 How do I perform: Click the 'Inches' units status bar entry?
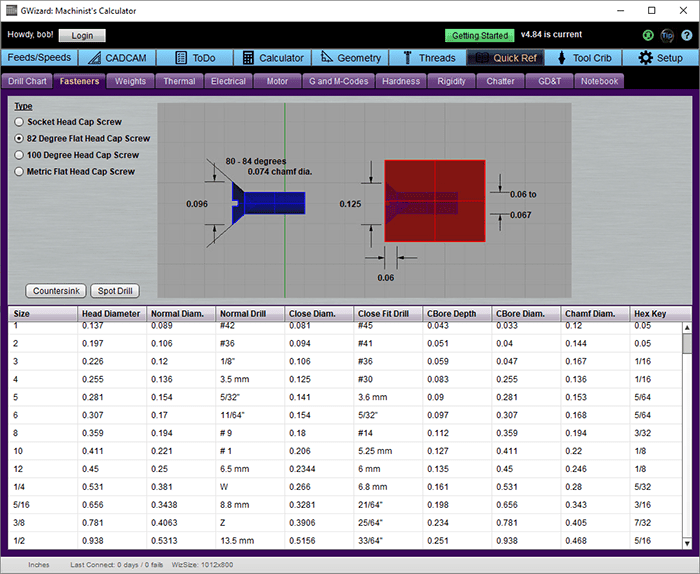pyautogui.click(x=39, y=565)
